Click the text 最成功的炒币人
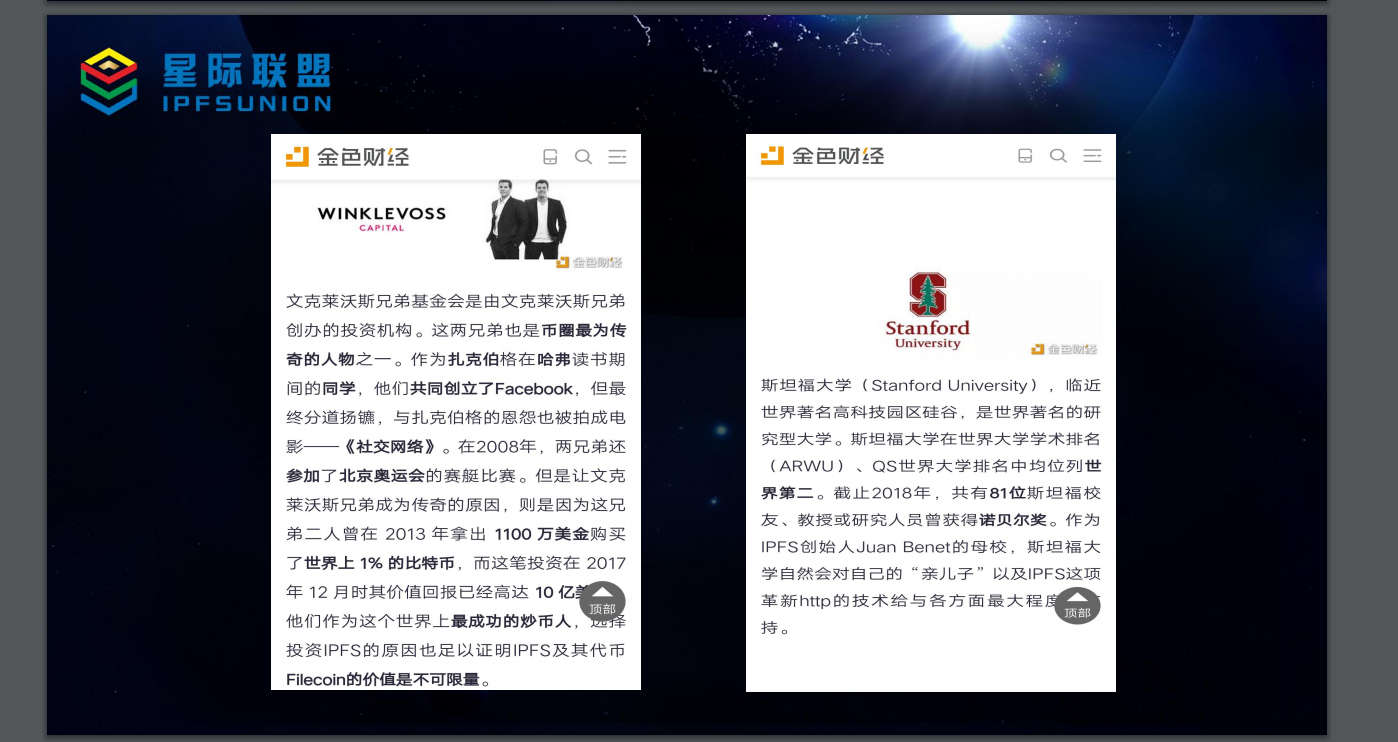 [510, 622]
